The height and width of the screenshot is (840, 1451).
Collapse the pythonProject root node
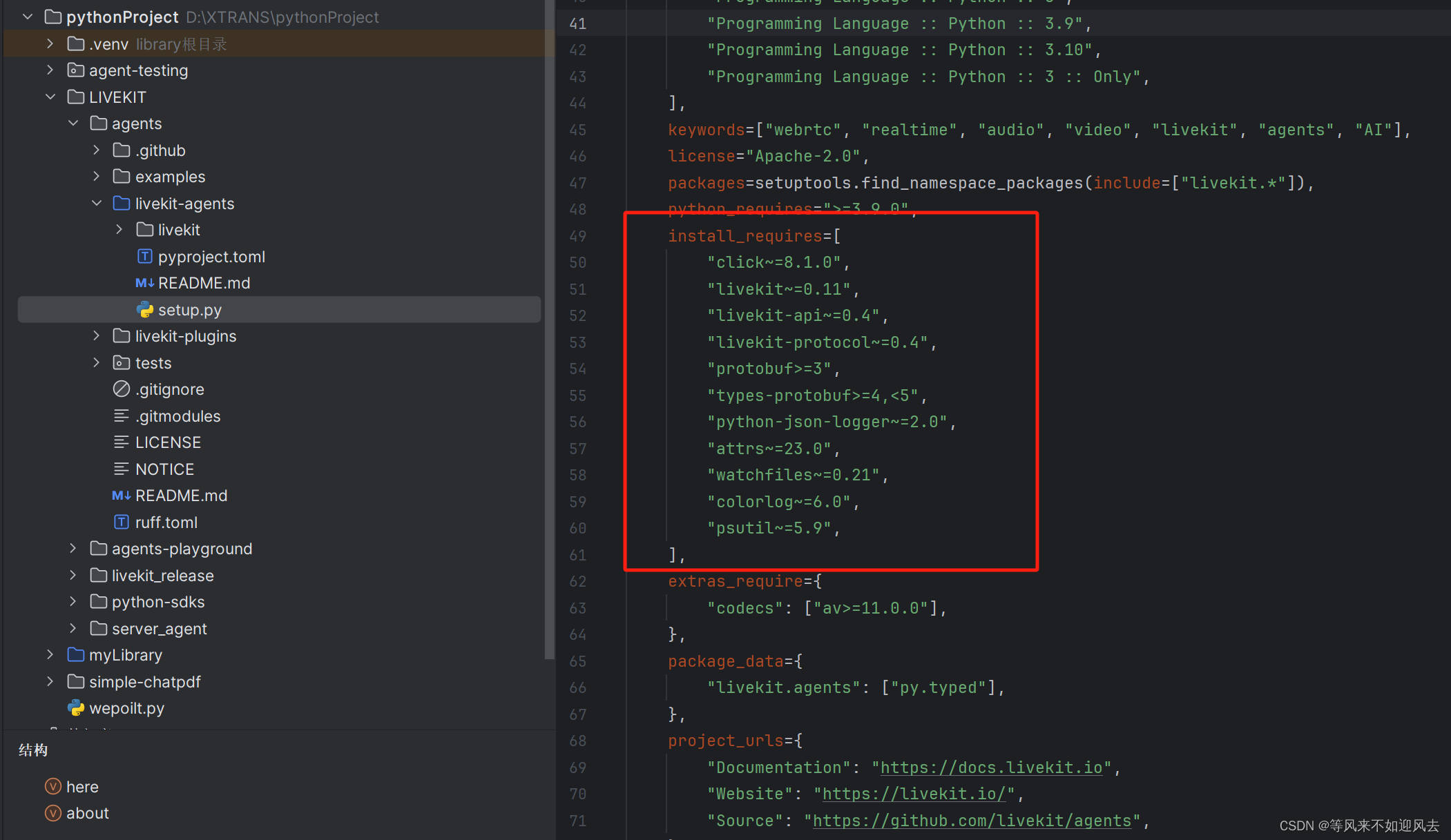[28, 17]
